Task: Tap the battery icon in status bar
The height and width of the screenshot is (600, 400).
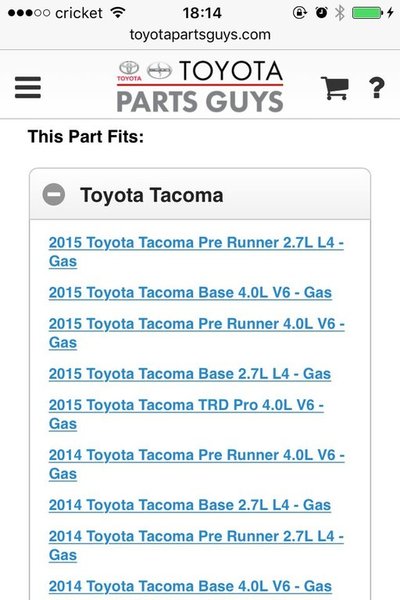Action: coord(367,13)
